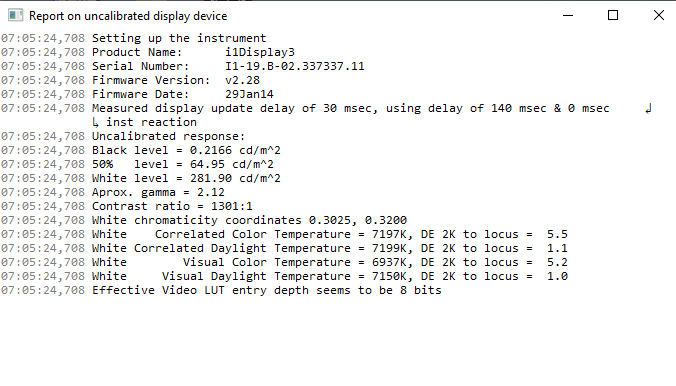Maximize the report window

click(613, 16)
